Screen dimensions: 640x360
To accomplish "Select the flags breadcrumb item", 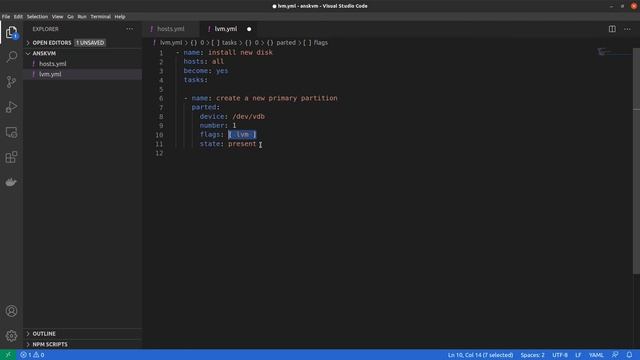I will click(x=321, y=42).
